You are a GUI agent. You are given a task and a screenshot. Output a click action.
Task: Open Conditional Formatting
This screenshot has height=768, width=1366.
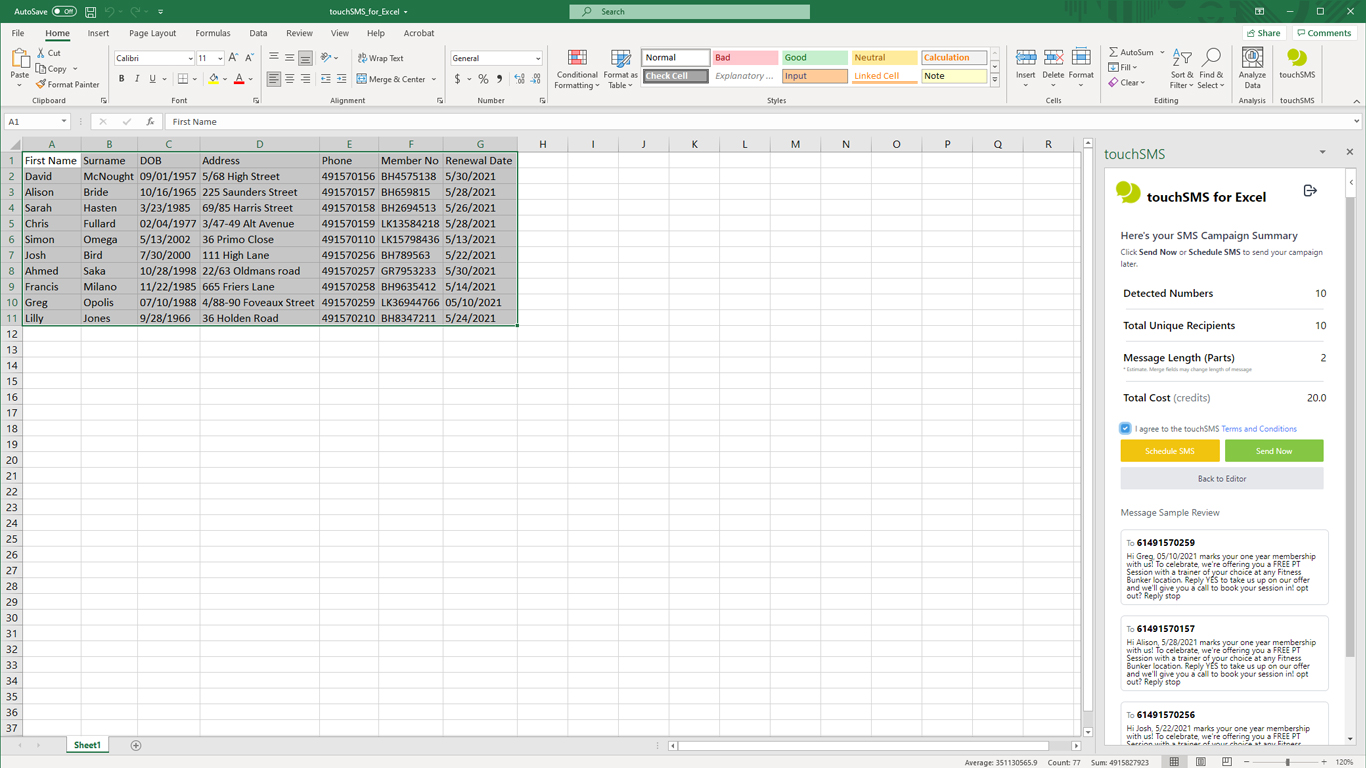577,68
